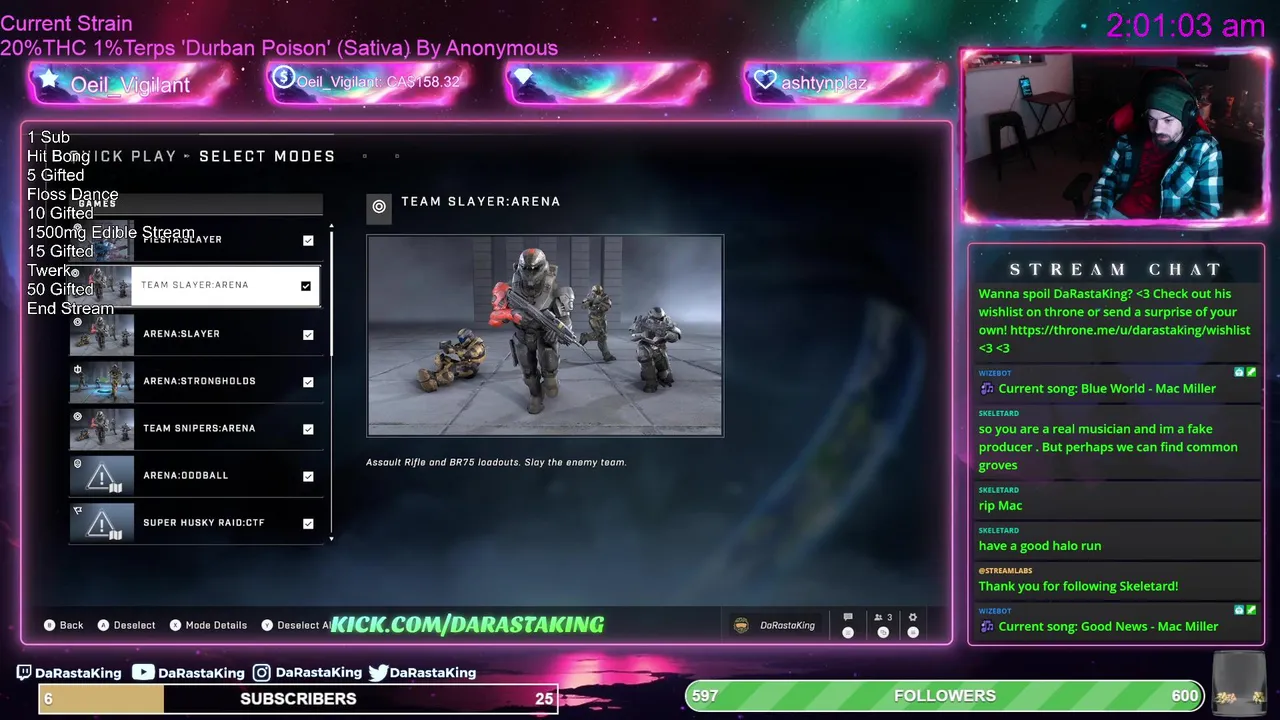1280x720 pixels.
Task: Click the Team Slayer:Arena target icon beside title
Action: [379, 207]
